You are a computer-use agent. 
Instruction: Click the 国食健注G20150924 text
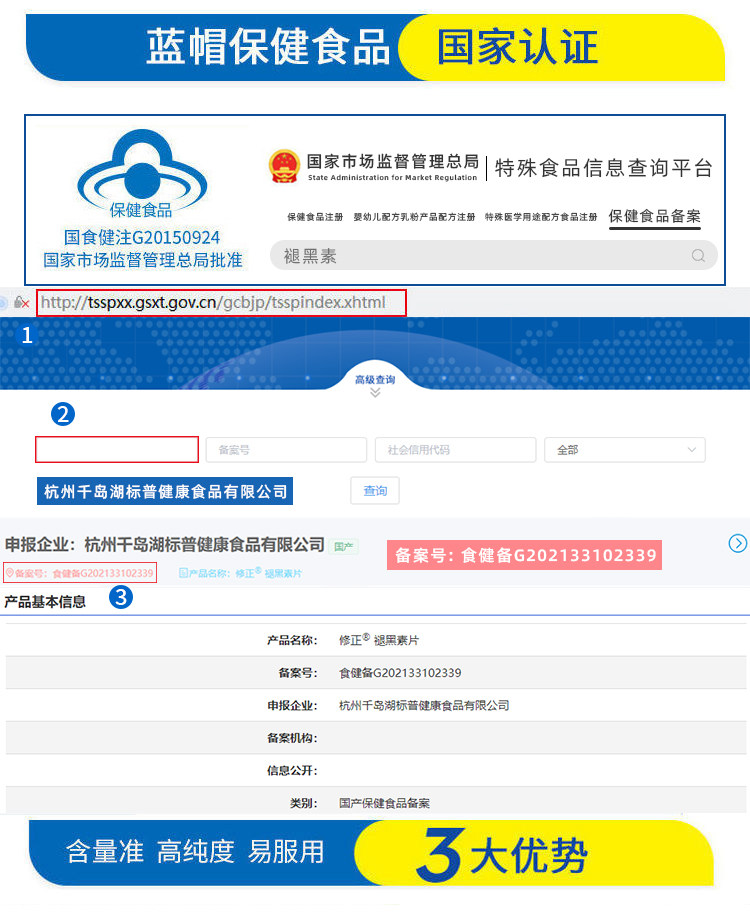(x=142, y=238)
